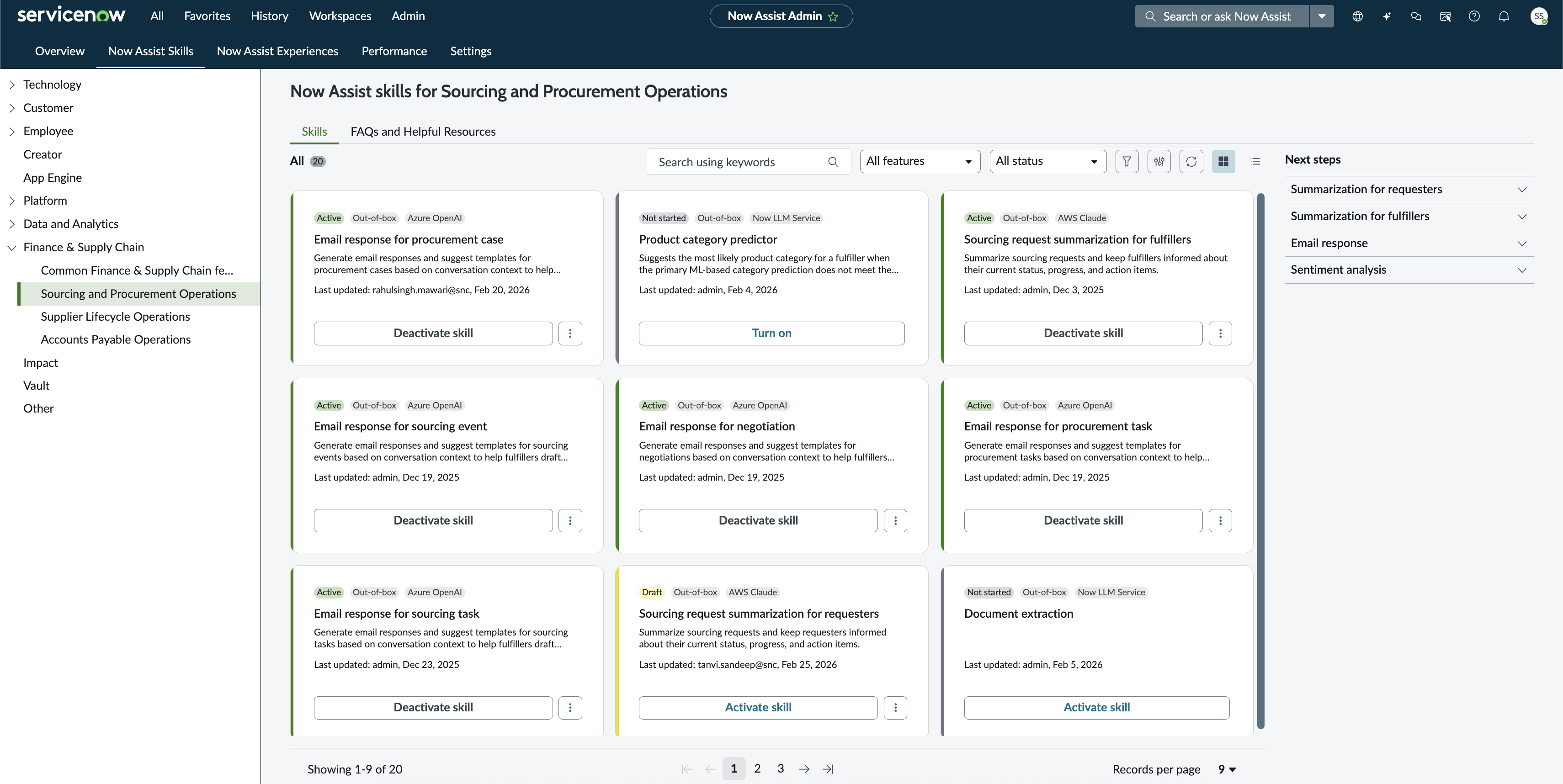This screenshot has width=1563, height=784.
Task: Open the All status dropdown
Action: (1048, 161)
